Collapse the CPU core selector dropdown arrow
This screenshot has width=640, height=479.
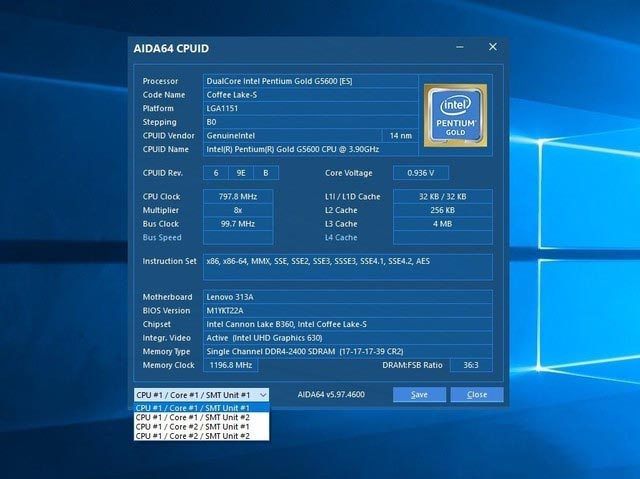coord(263,395)
